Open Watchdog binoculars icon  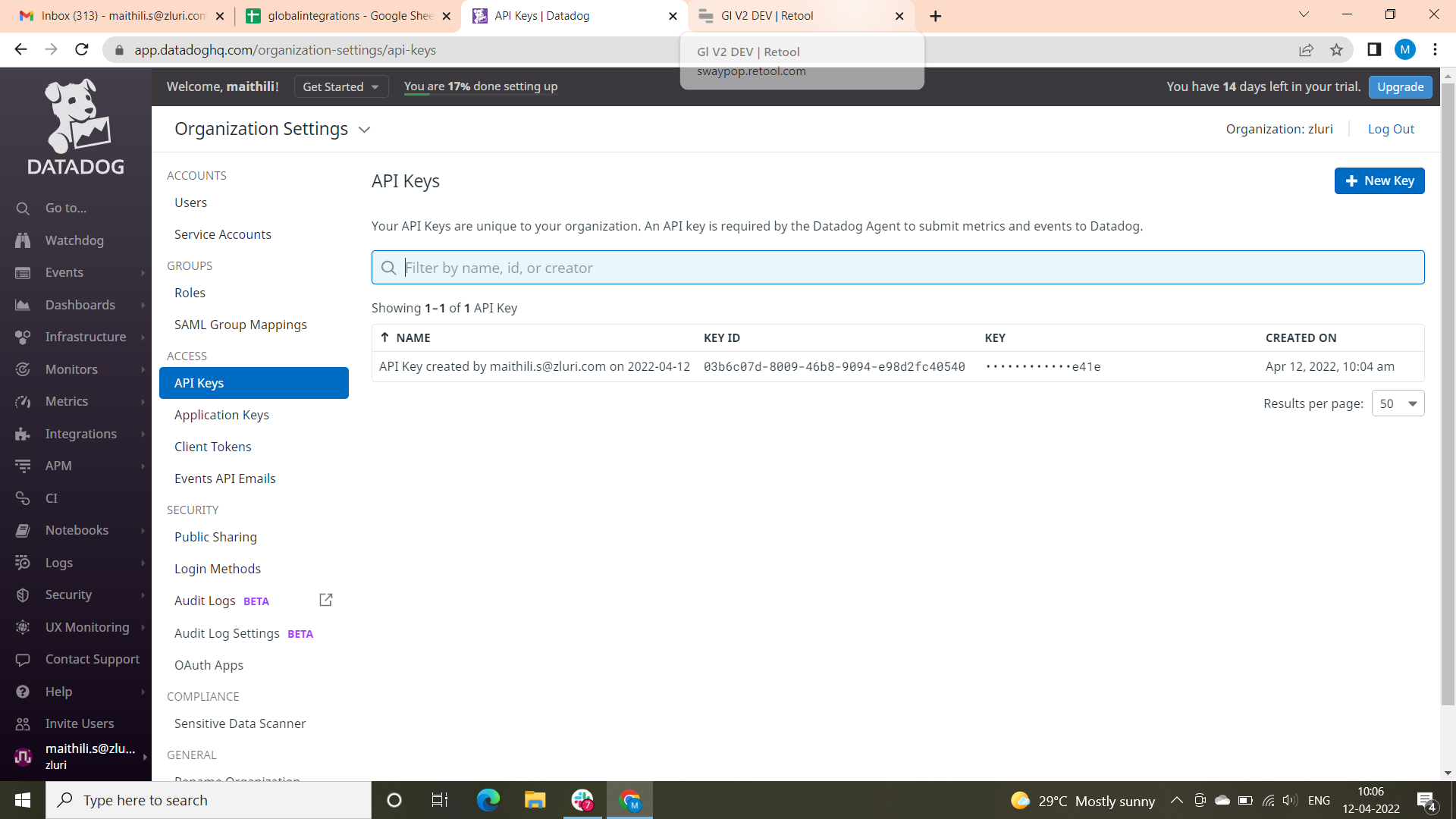23,240
